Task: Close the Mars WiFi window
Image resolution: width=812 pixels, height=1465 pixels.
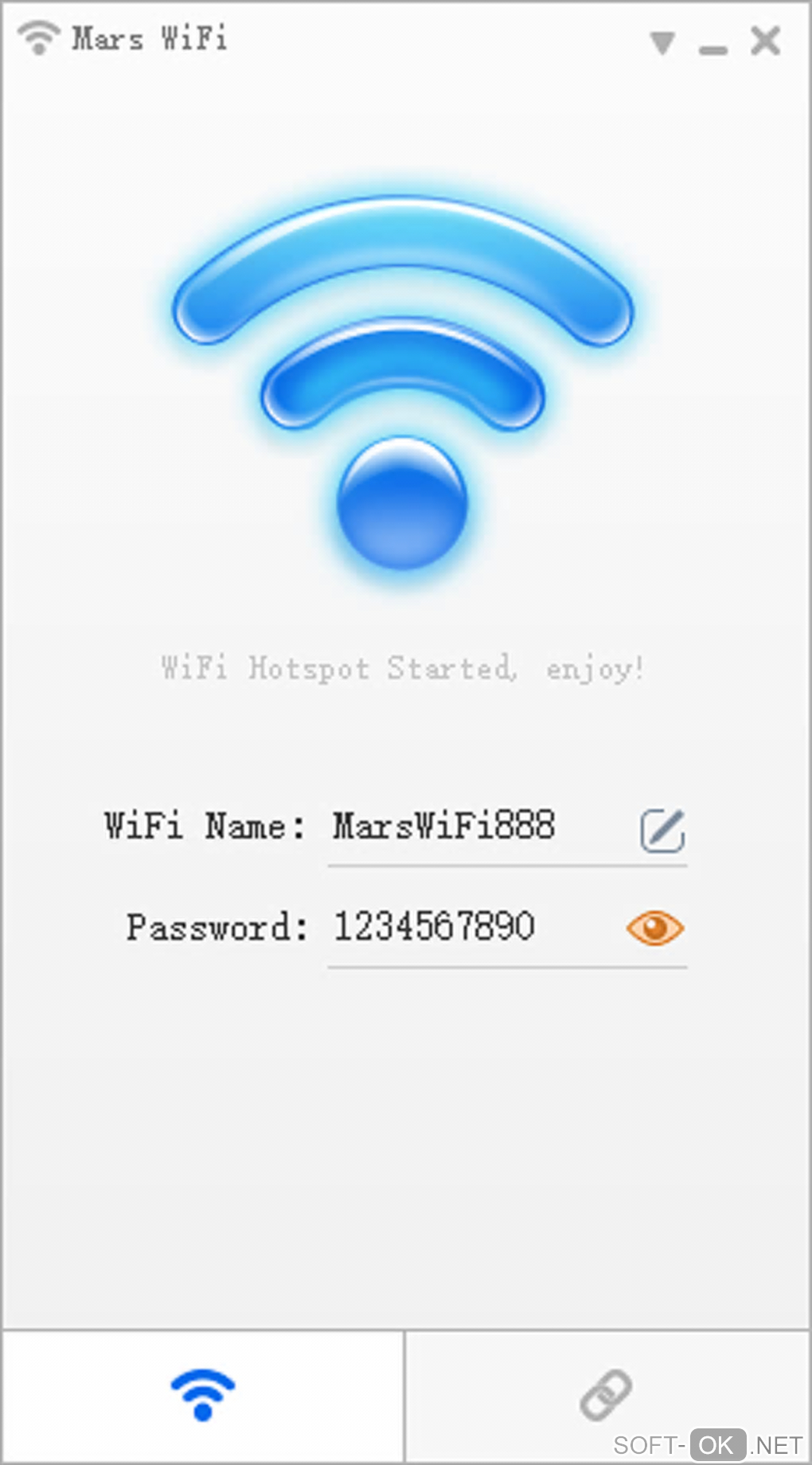Action: (766, 41)
